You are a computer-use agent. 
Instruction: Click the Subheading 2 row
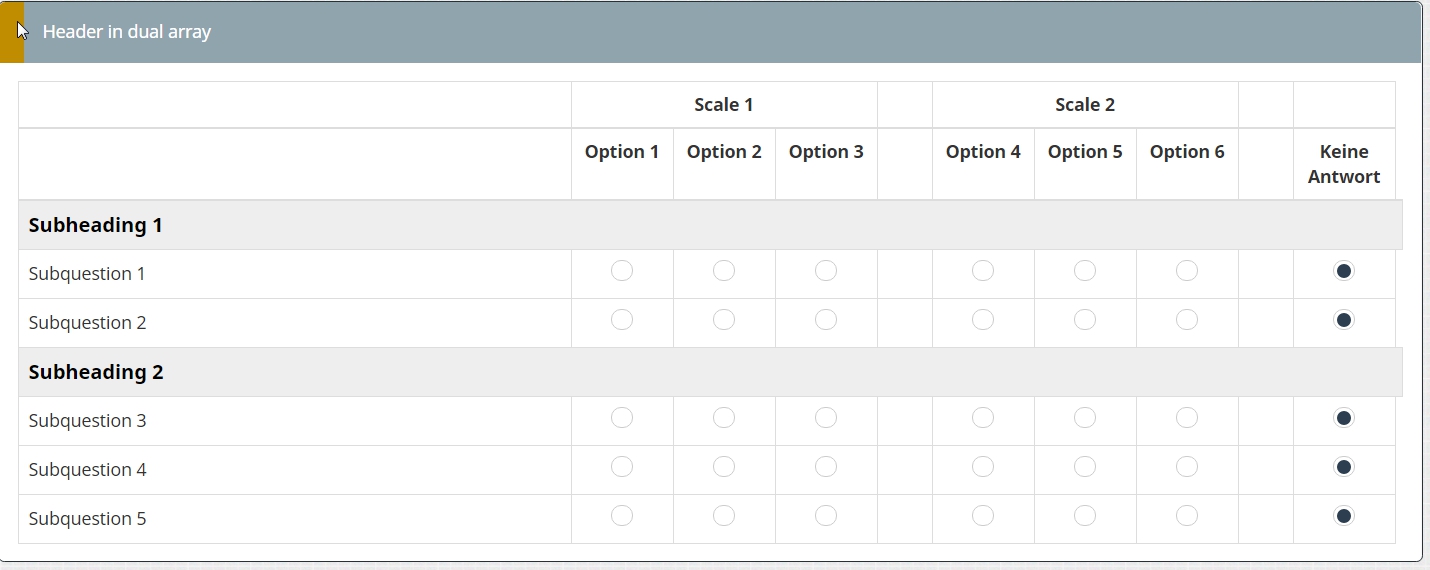click(x=96, y=373)
